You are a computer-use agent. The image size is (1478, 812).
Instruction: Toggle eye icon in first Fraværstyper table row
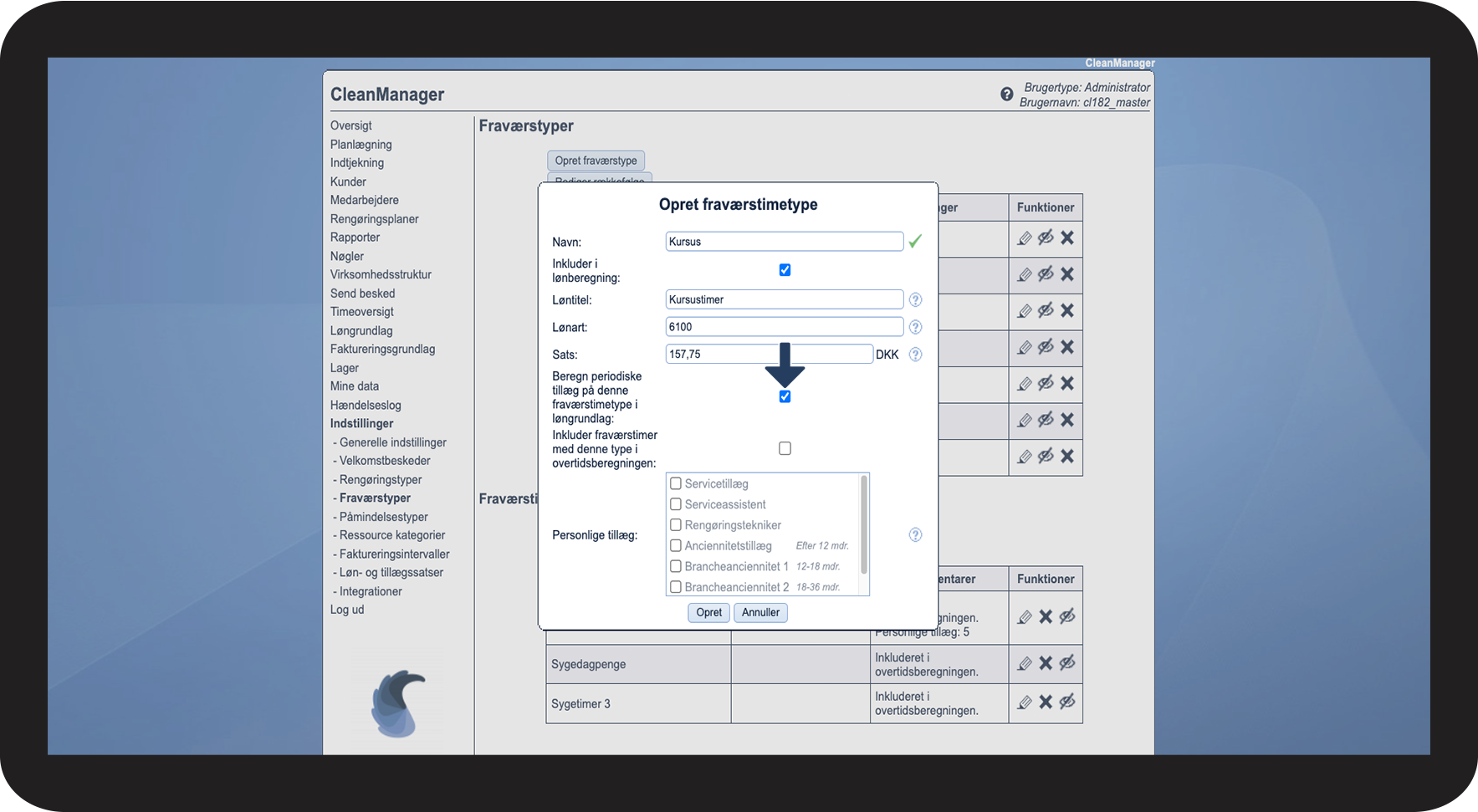coord(1046,237)
